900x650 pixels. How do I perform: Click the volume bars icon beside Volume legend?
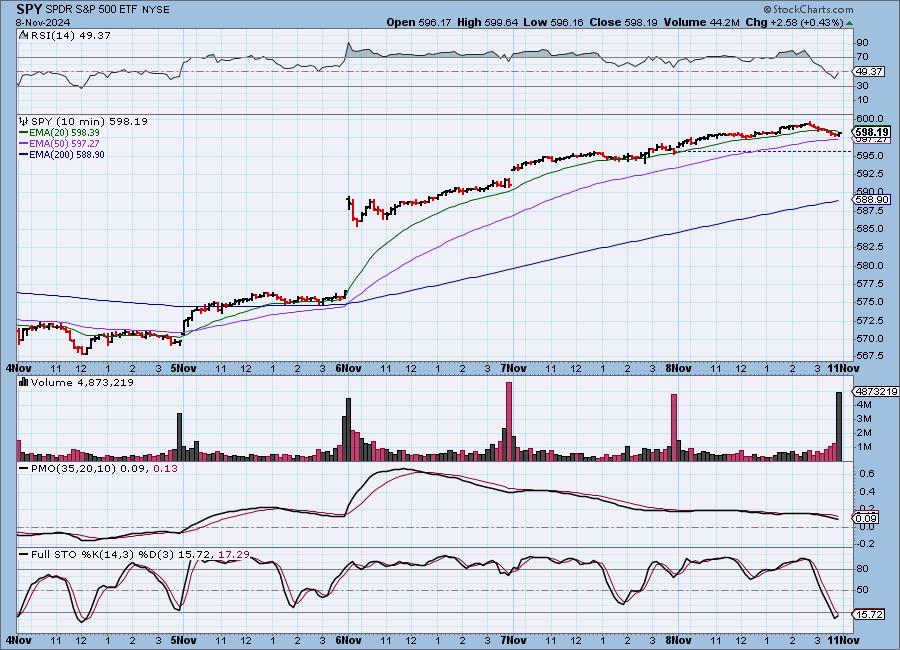tap(24, 382)
